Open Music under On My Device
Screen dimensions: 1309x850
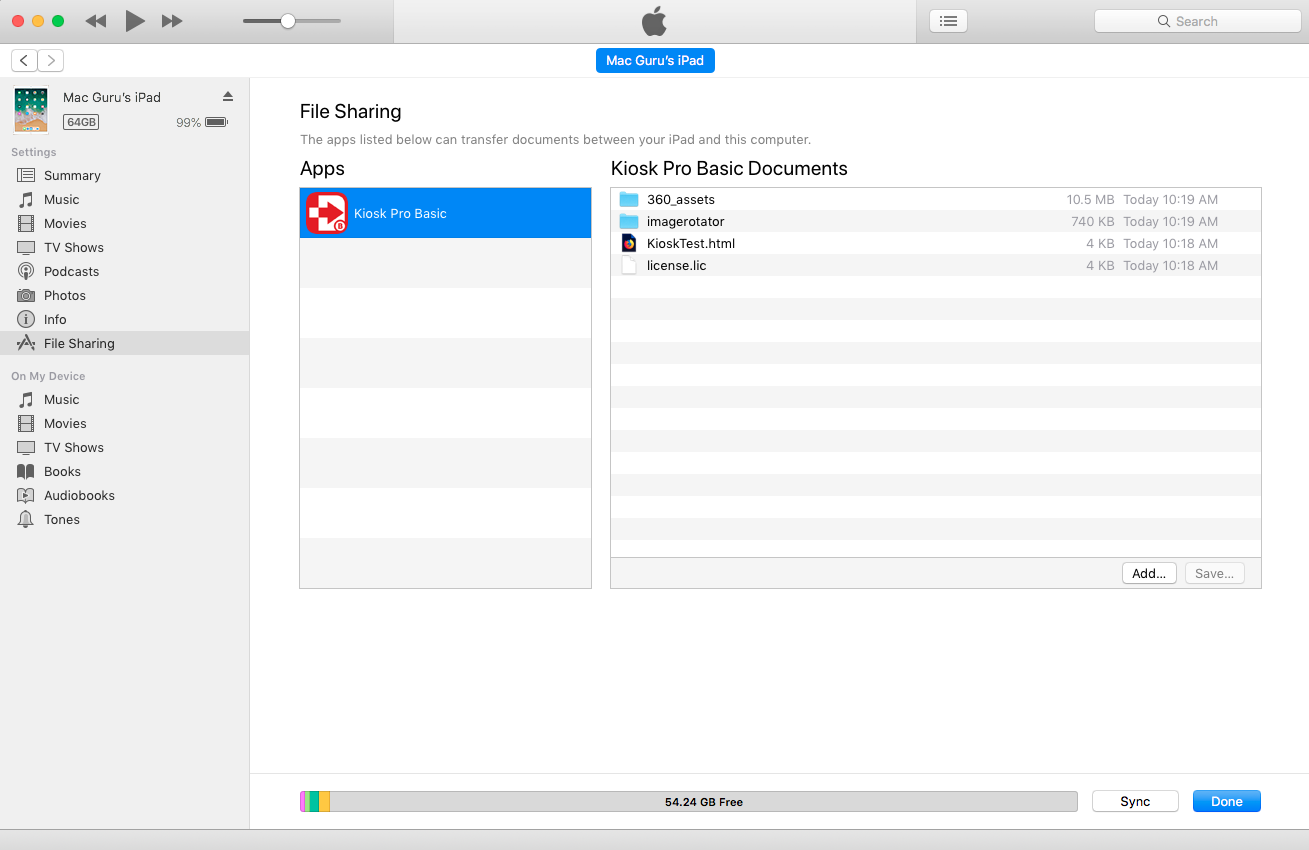click(x=124, y=399)
